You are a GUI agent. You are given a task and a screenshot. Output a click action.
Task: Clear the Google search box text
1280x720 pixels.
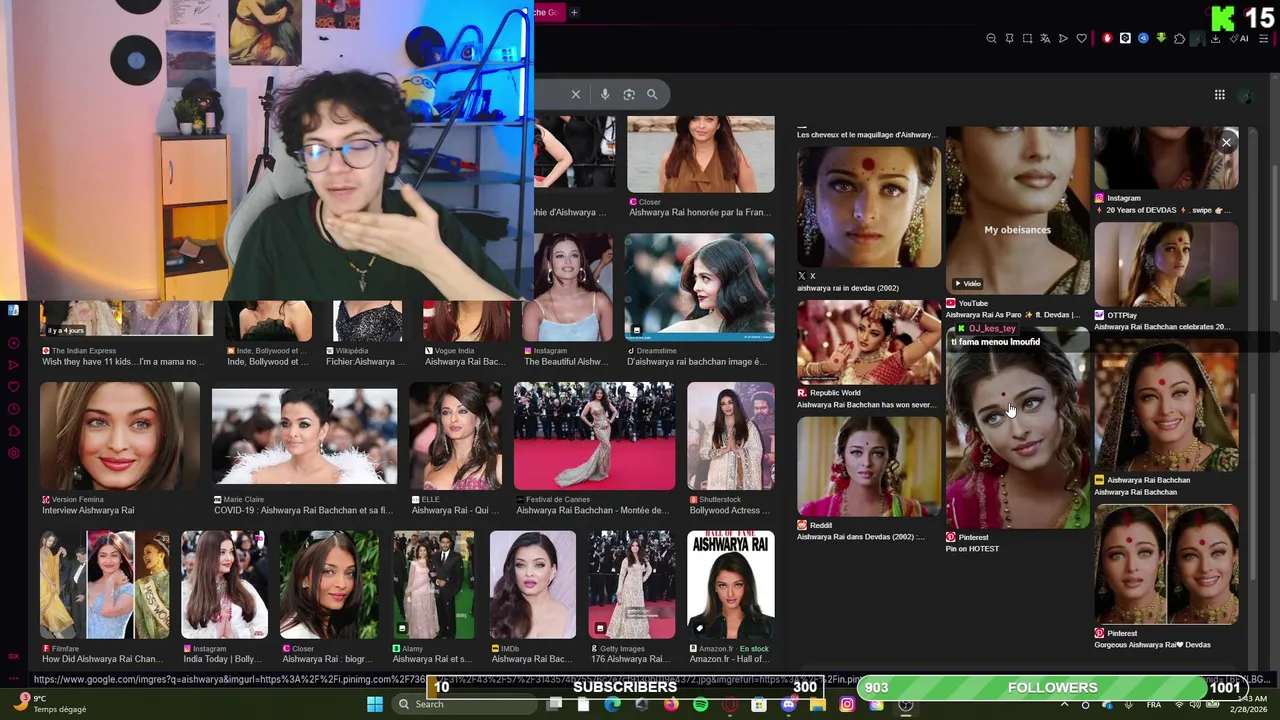tap(576, 94)
